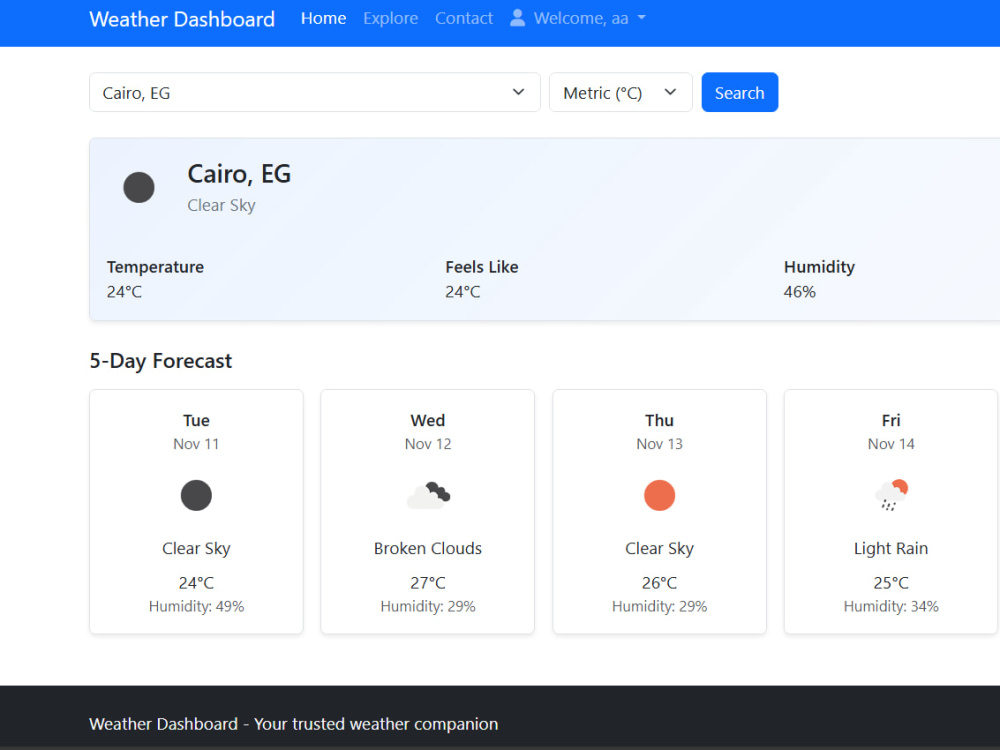Click the footer tagline text

(x=293, y=724)
